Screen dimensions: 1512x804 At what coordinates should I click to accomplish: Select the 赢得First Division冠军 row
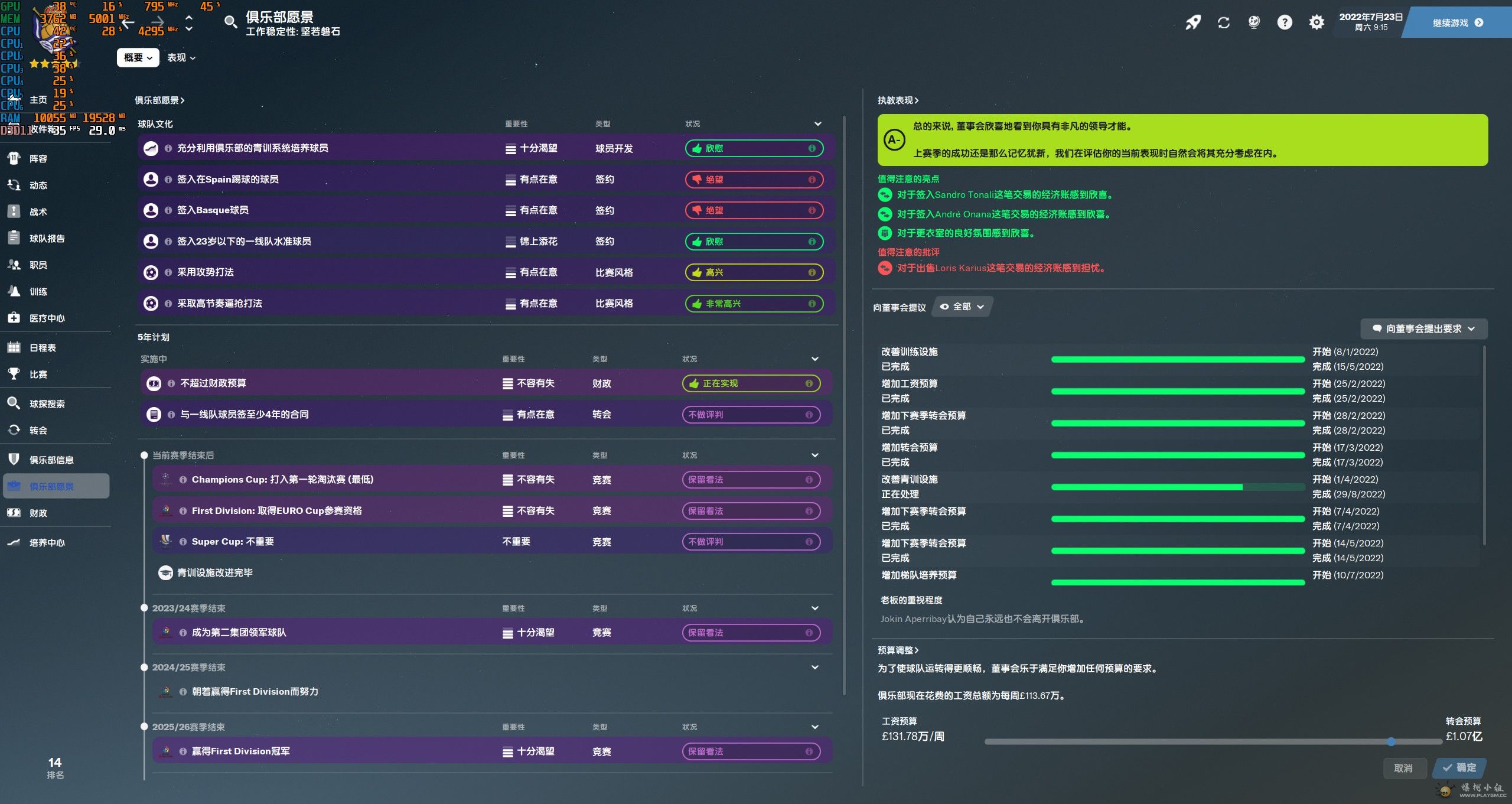[493, 751]
